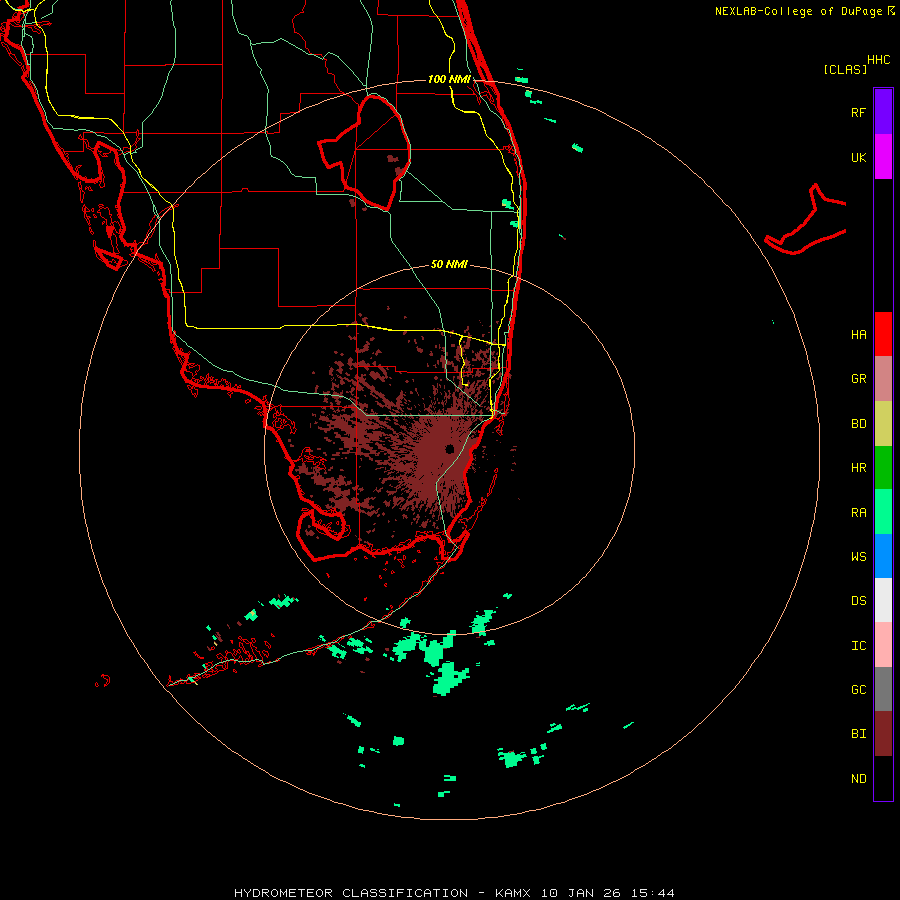This screenshot has width=900, height=900.
Task: Click the "RF" legend label
Action: (x=858, y=112)
